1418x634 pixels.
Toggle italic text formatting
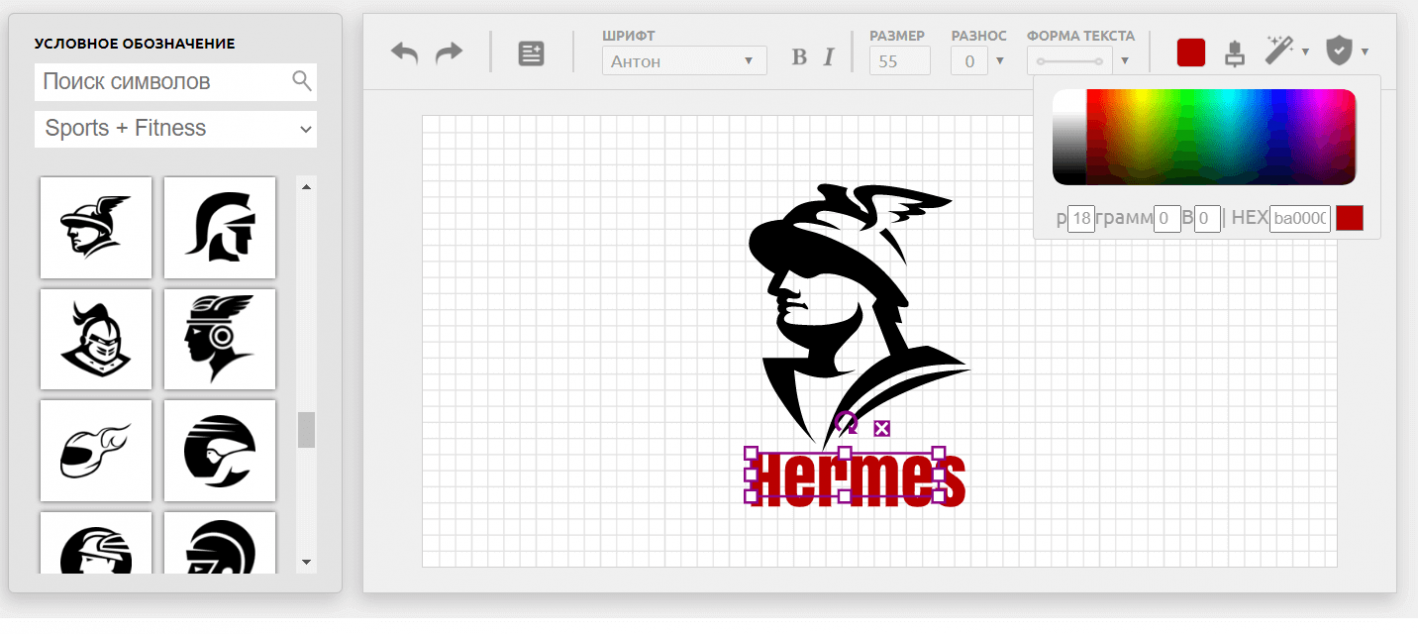(828, 58)
